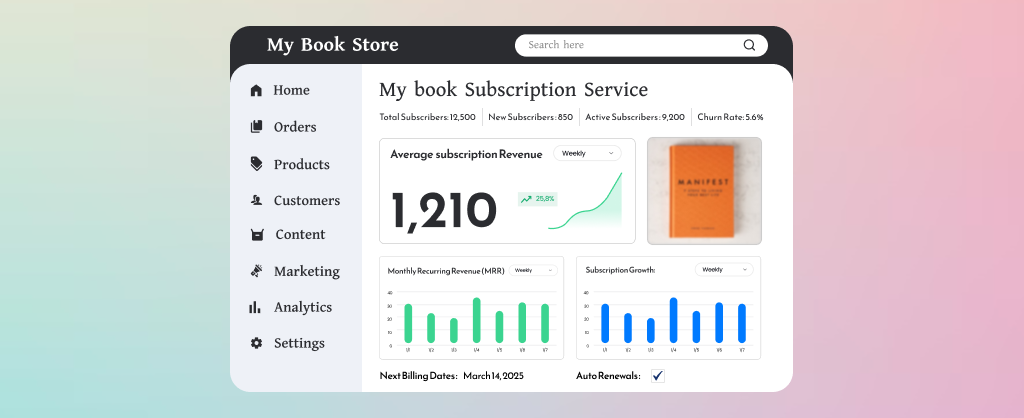Click the Products tag icon

click(256, 164)
